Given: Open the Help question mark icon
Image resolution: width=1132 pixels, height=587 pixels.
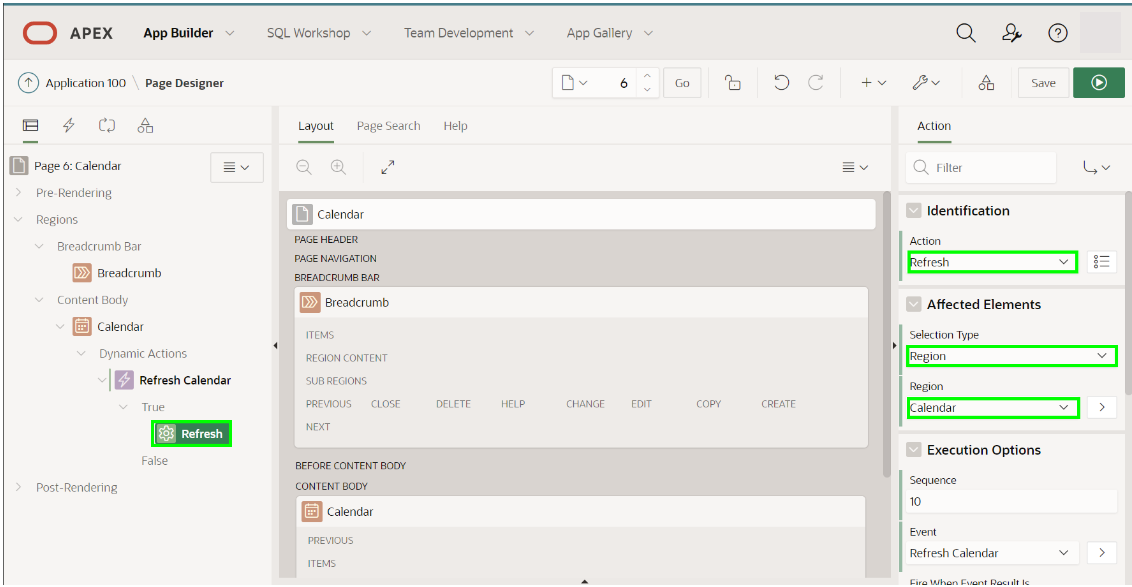Looking at the screenshot, I should click(x=1058, y=33).
